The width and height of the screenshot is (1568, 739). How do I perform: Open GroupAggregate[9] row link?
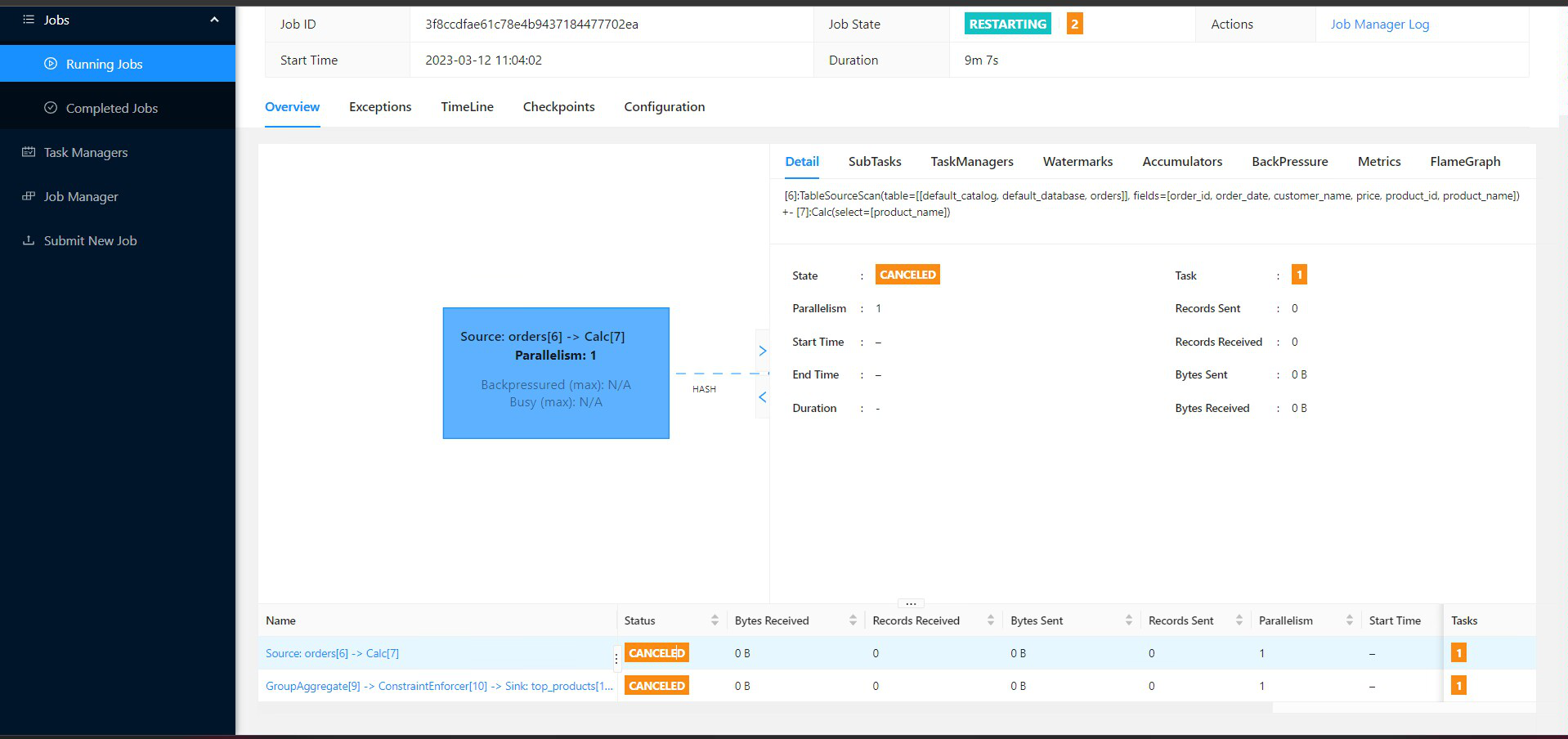point(439,686)
